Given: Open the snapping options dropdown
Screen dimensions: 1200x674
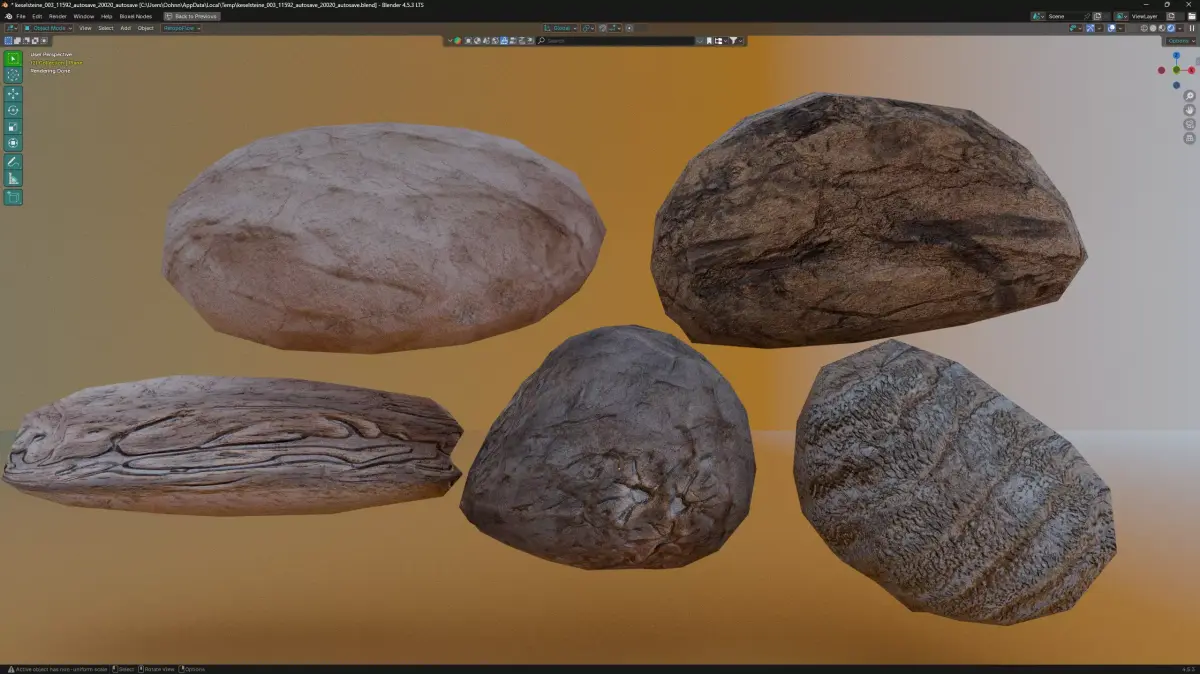Looking at the screenshot, I should click(614, 28).
